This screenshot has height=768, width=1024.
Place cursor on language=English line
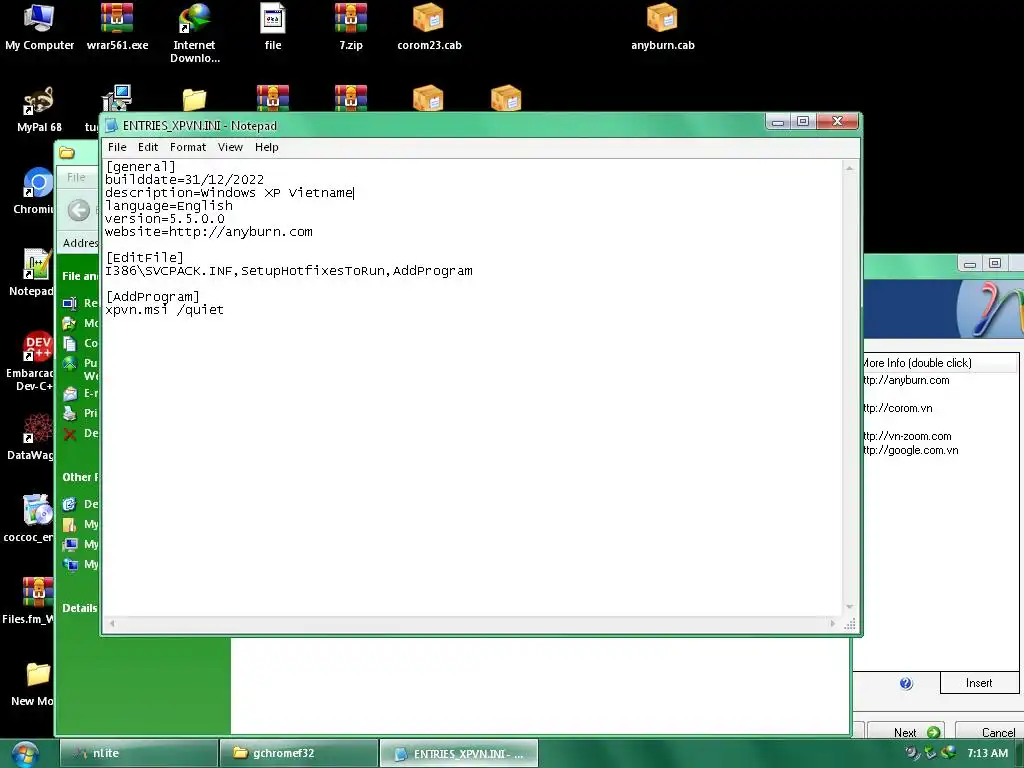pos(168,206)
